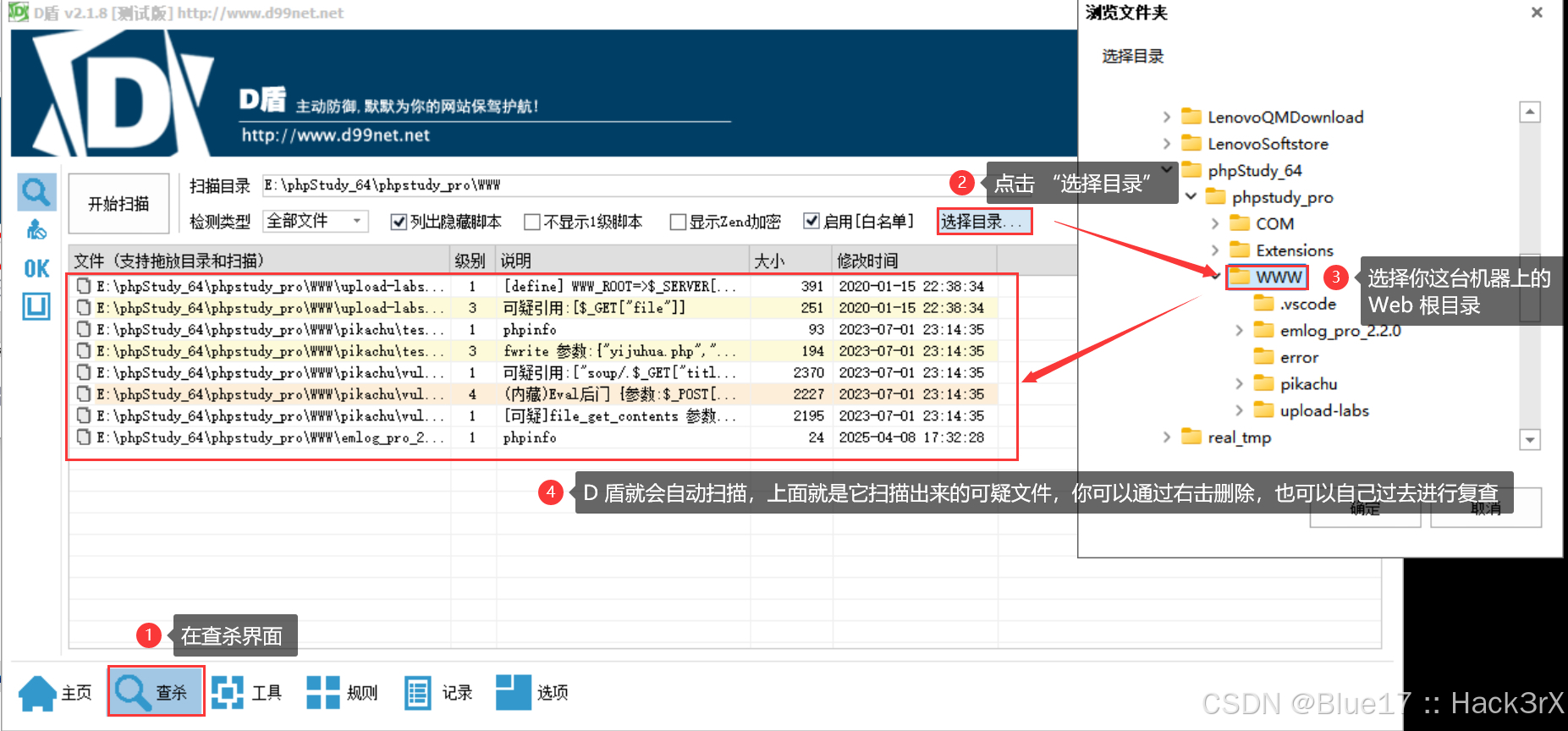The height and width of the screenshot is (731, 1568).
Task: Toggle the 不显示1级脚本 checkbox
Action: pos(532,222)
